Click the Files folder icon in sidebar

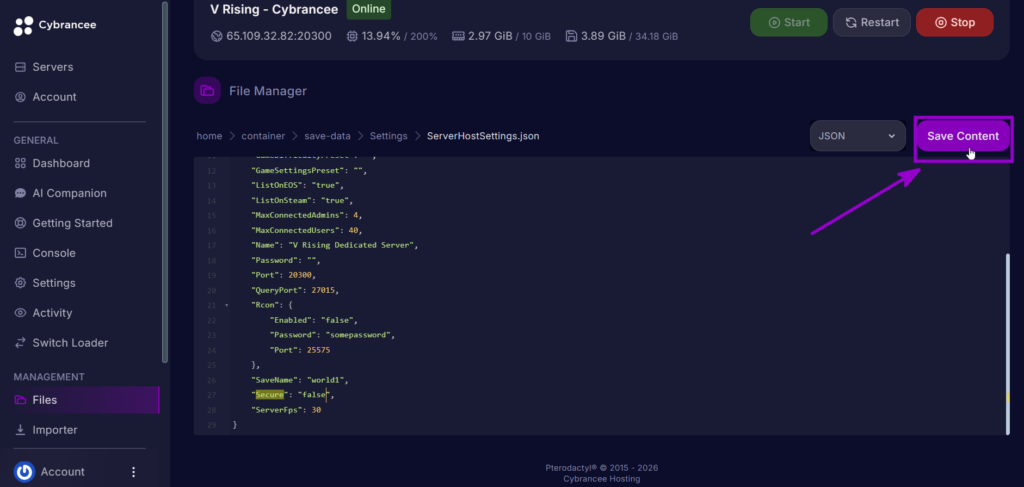20,400
